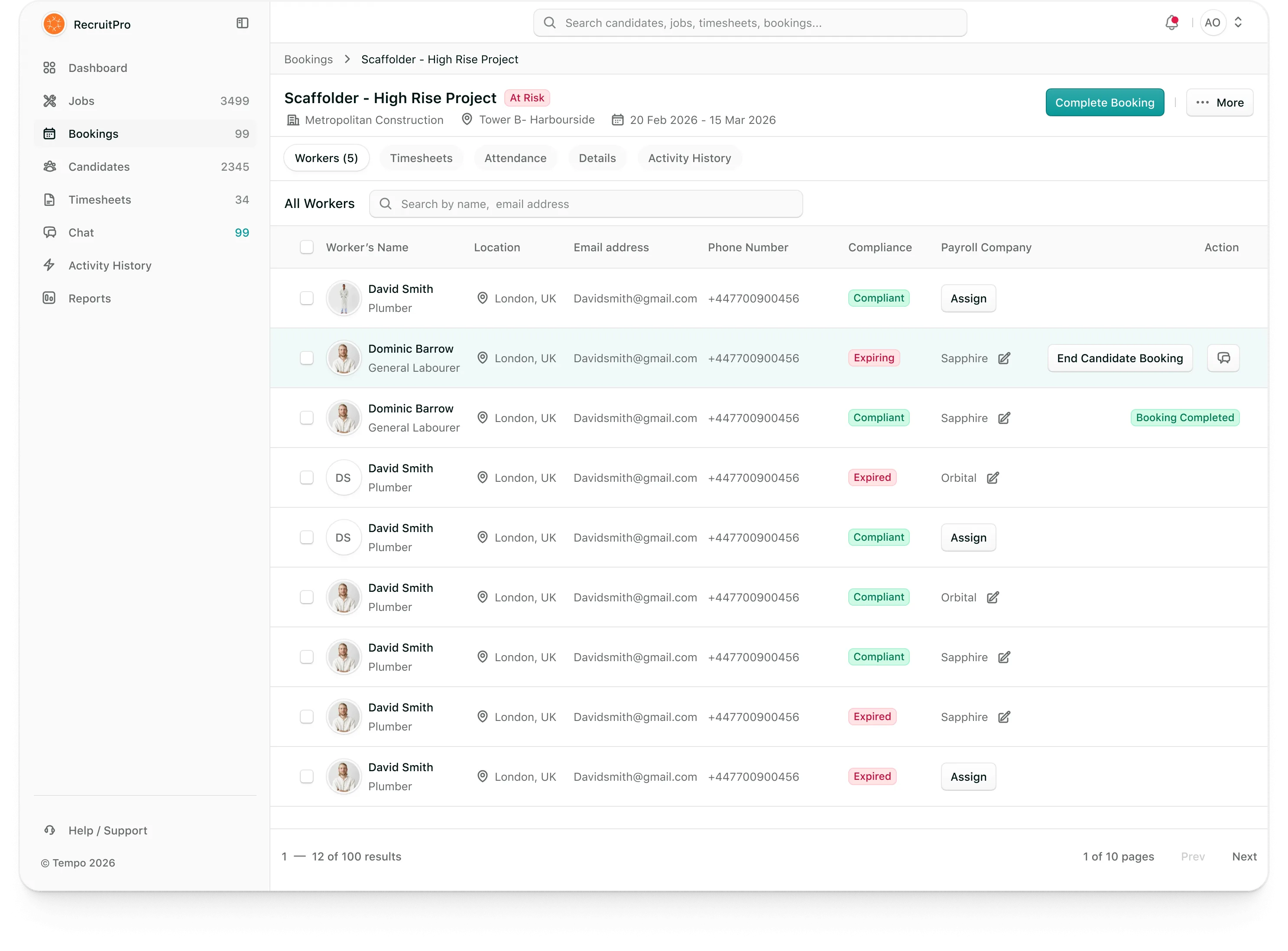Click the AO user avatar
1288x951 pixels.
click(1212, 23)
